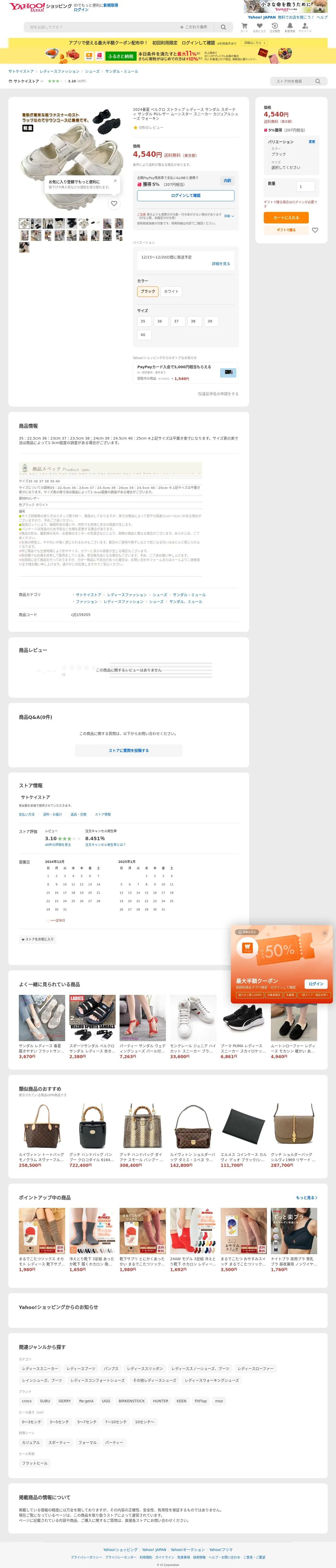
Task: Click ストアをお気に入り heart button
Action: click(38, 939)
